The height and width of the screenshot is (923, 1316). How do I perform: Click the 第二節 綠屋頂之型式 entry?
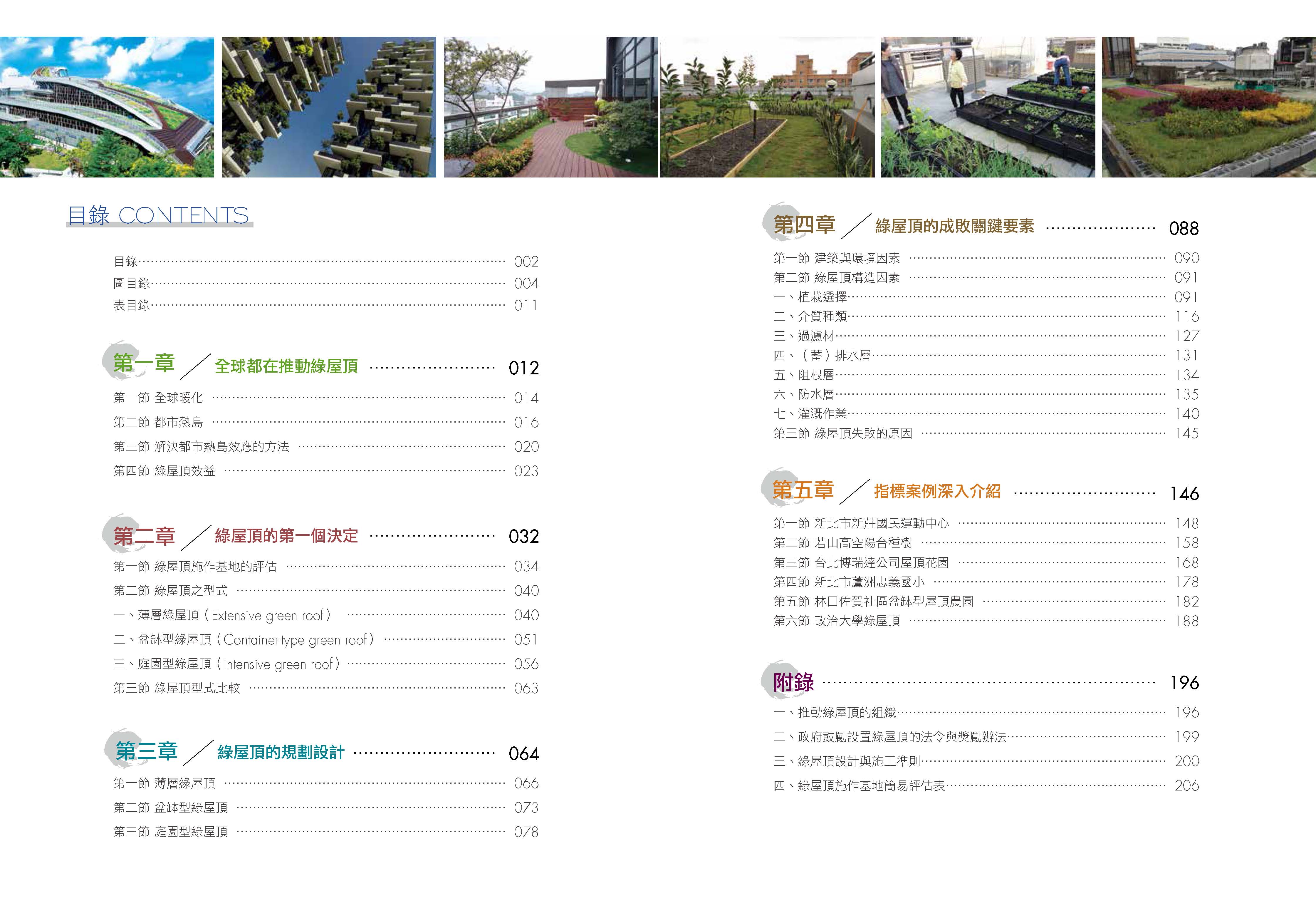tap(325, 590)
